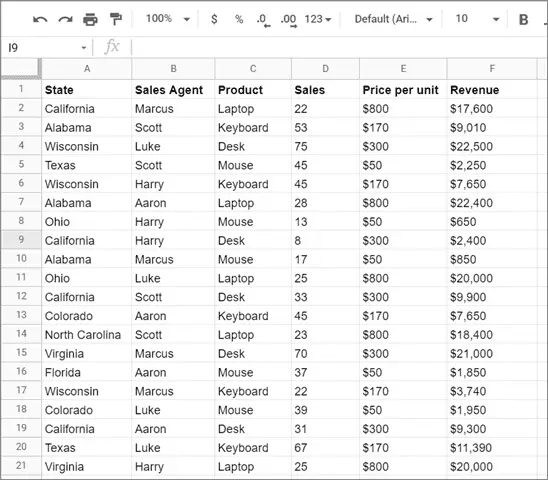The image size is (548, 480).
Task: Format as percent icon
Action: pyautogui.click(x=239, y=19)
